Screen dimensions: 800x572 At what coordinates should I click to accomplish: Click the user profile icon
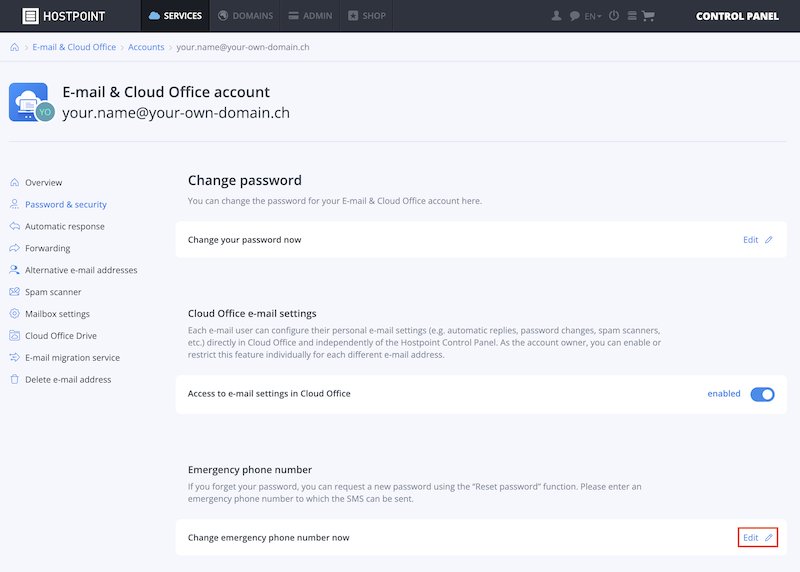(557, 16)
